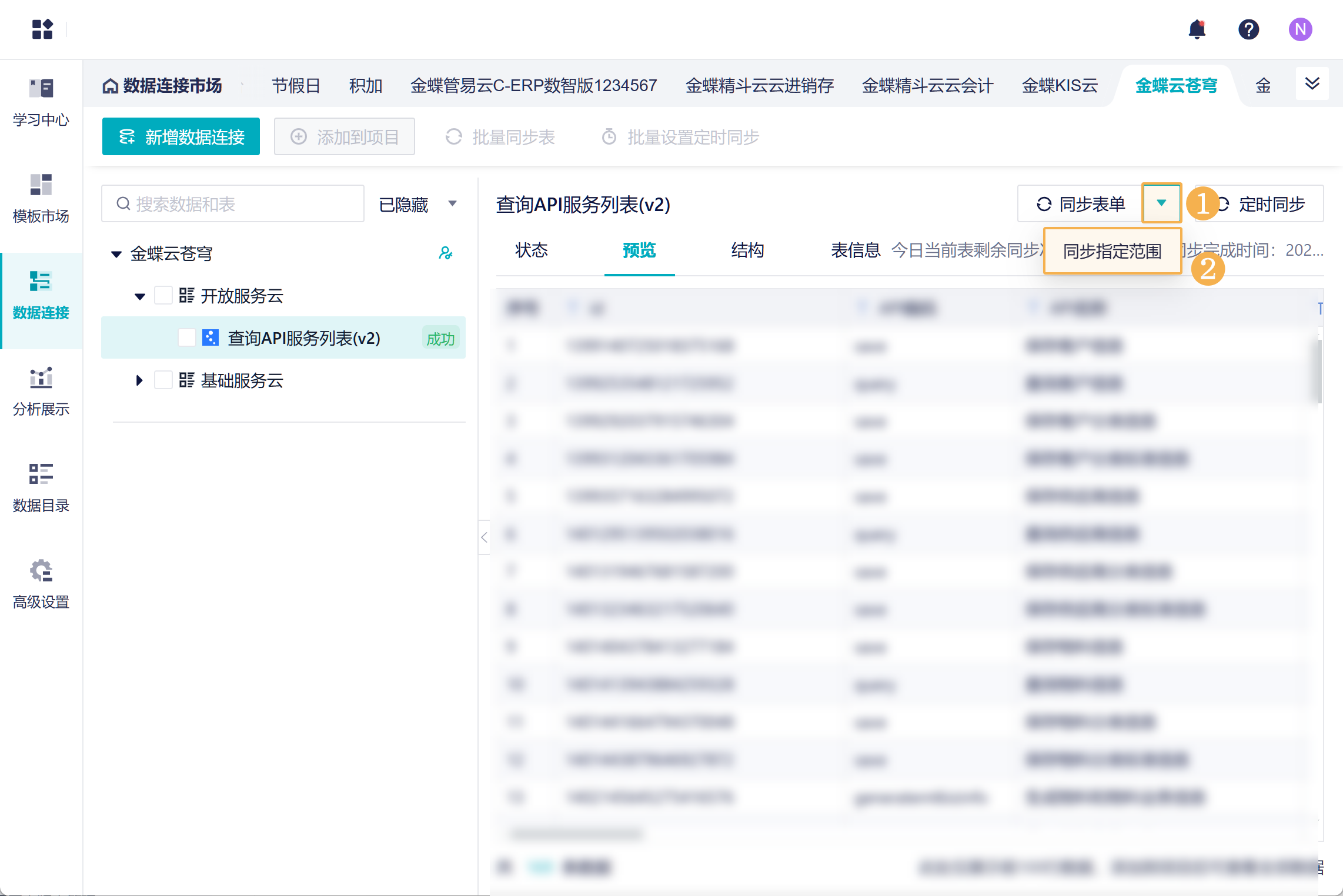1343x896 pixels.
Task: Expand the 基础服务云 tree node
Action: pos(139,380)
